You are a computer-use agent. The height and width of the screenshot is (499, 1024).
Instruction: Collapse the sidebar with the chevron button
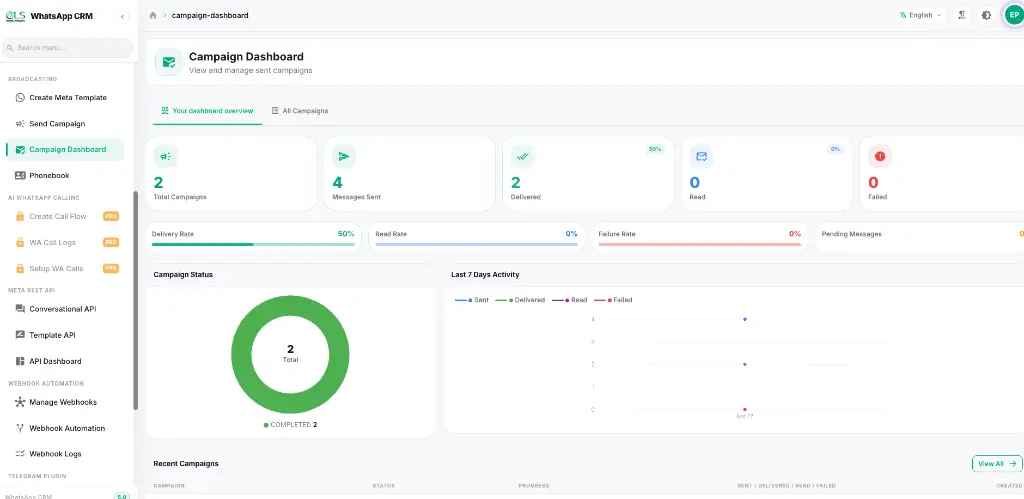123,17
